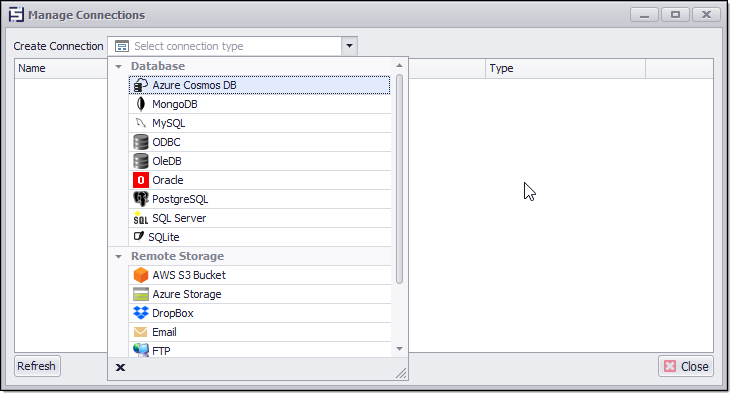Select the Azure Cosmos DB cloud icon
This screenshot has height=396, width=733.
coord(141,85)
